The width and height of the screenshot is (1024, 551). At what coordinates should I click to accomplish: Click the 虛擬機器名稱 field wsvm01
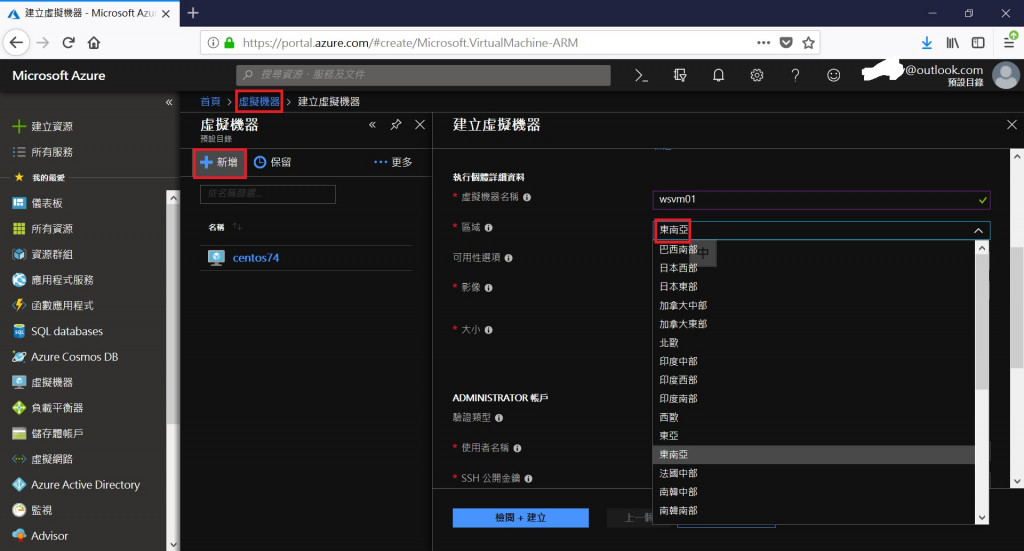point(821,199)
